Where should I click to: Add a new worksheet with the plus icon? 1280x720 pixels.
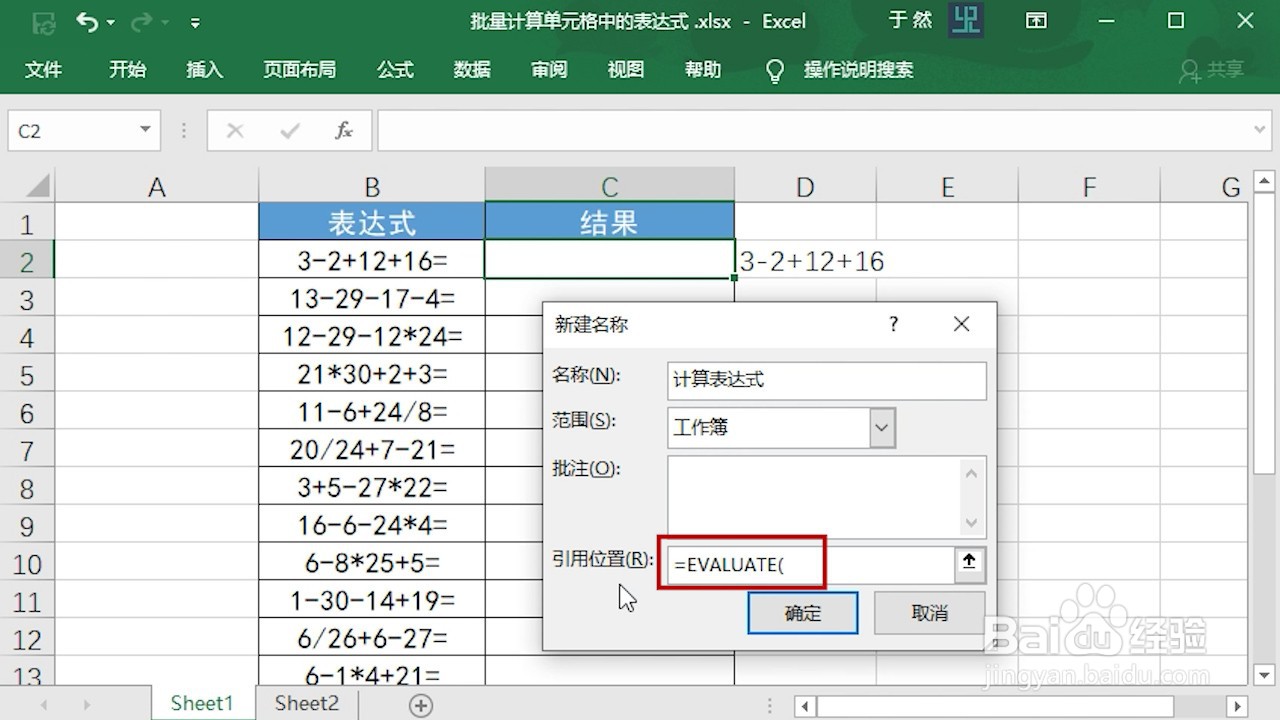(419, 704)
